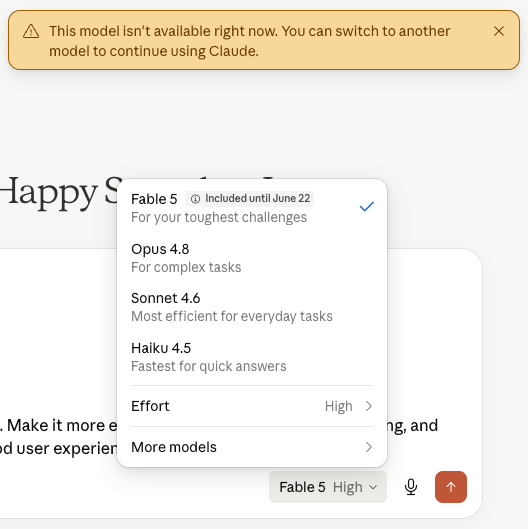Click the 'Included until June 22' badge
The image size is (528, 529).
click(x=249, y=199)
